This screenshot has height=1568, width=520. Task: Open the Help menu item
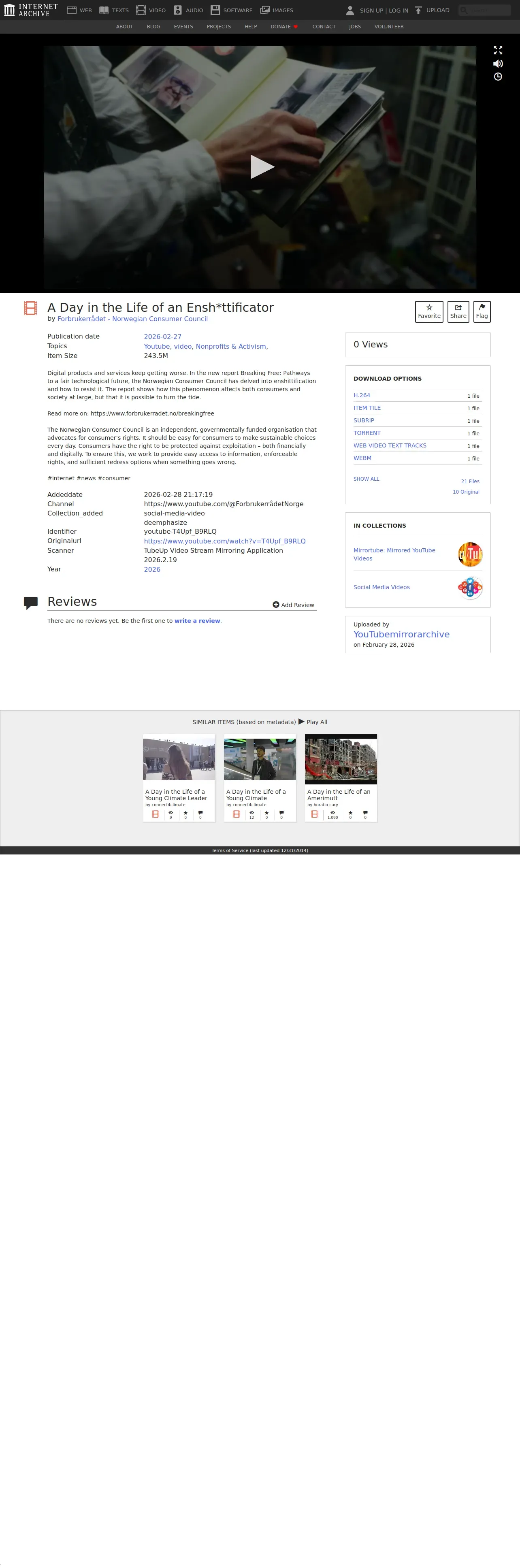[251, 27]
